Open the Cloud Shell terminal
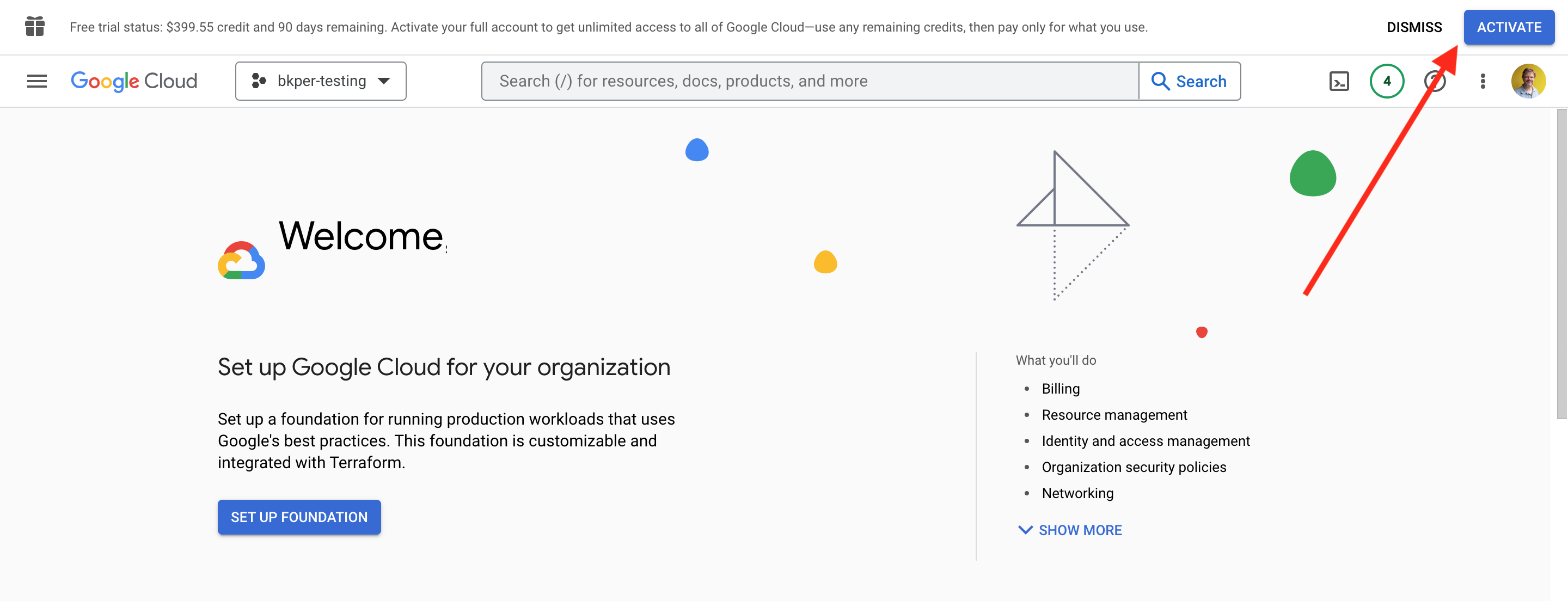This screenshot has width=1568, height=601. pos(1339,81)
